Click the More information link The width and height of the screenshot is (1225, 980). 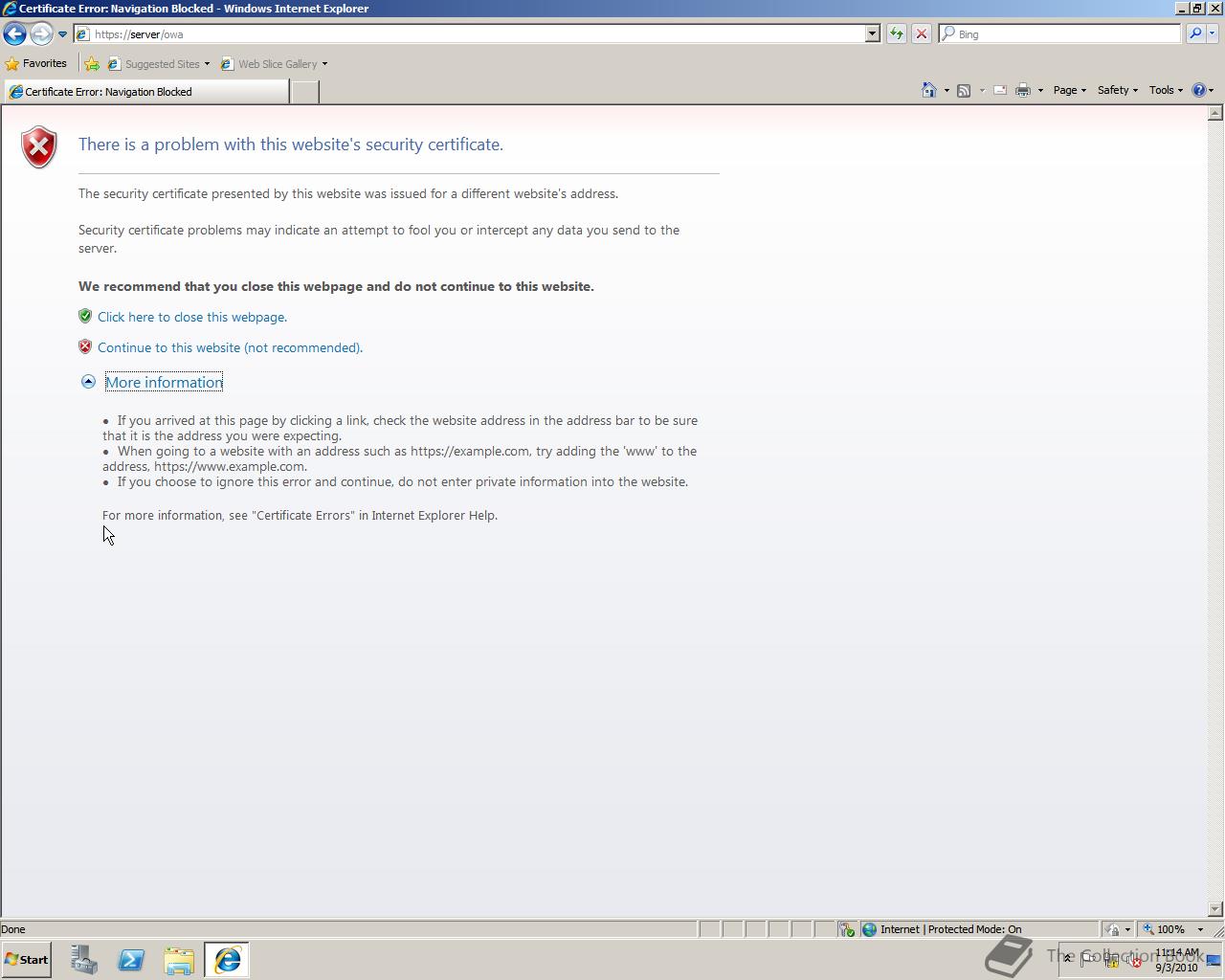(164, 382)
